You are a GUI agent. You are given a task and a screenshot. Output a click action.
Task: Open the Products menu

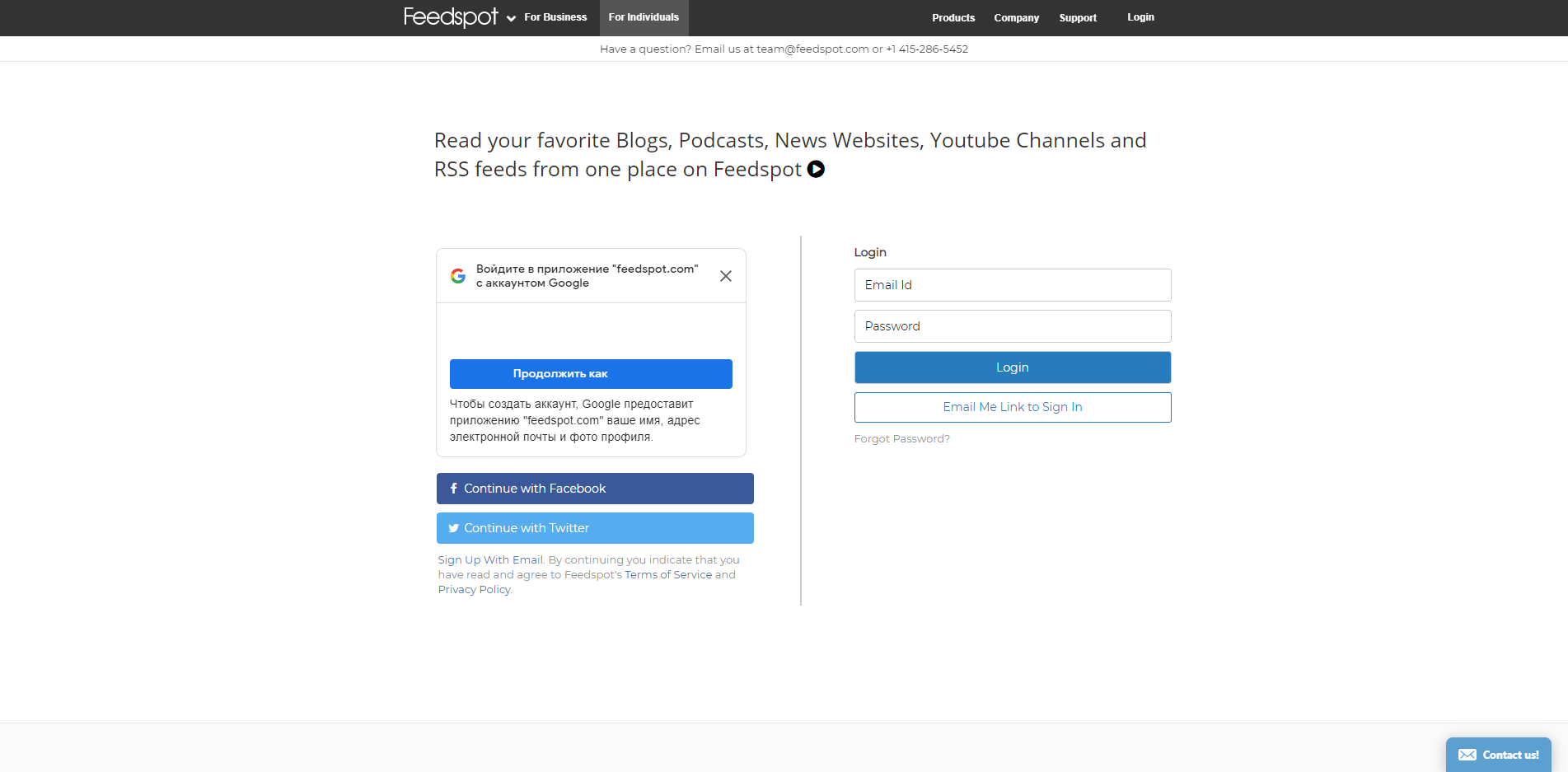[x=953, y=17]
